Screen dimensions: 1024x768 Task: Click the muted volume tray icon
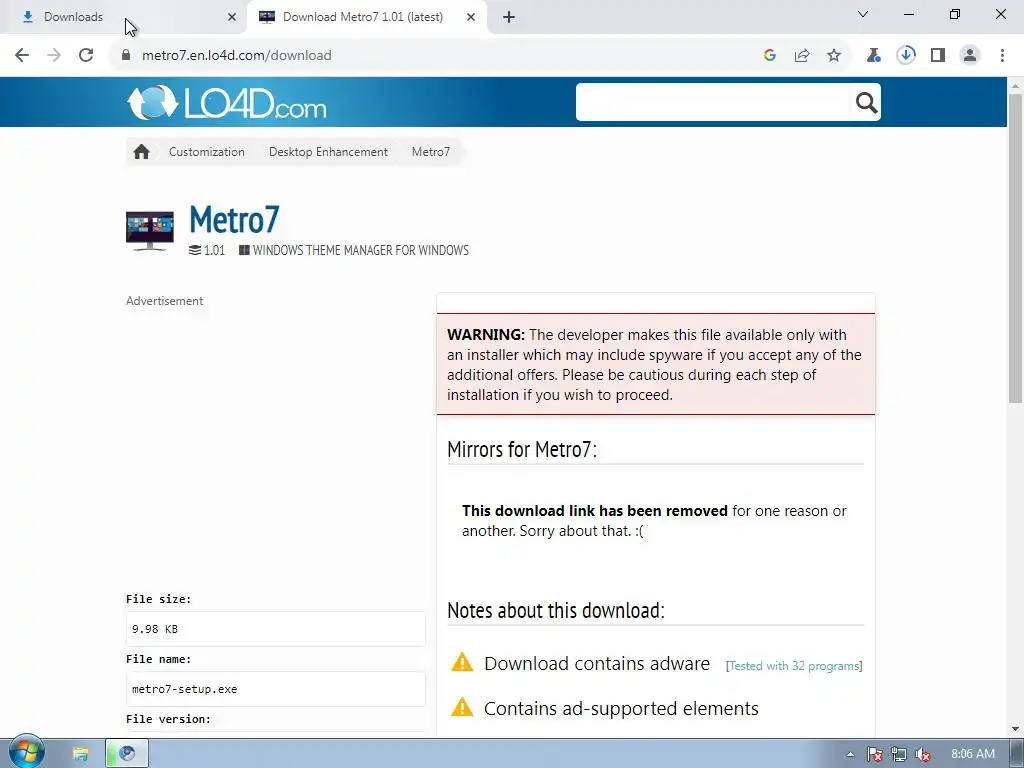[x=923, y=754]
